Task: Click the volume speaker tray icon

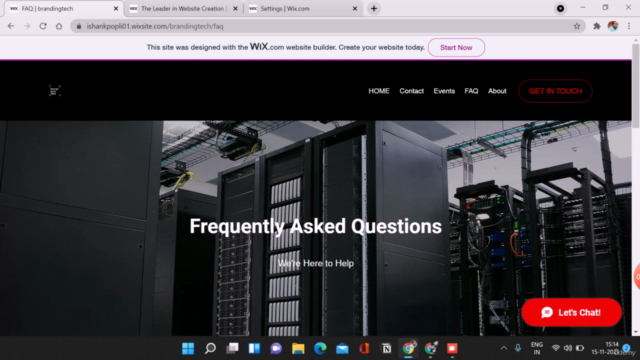Action: click(x=568, y=348)
